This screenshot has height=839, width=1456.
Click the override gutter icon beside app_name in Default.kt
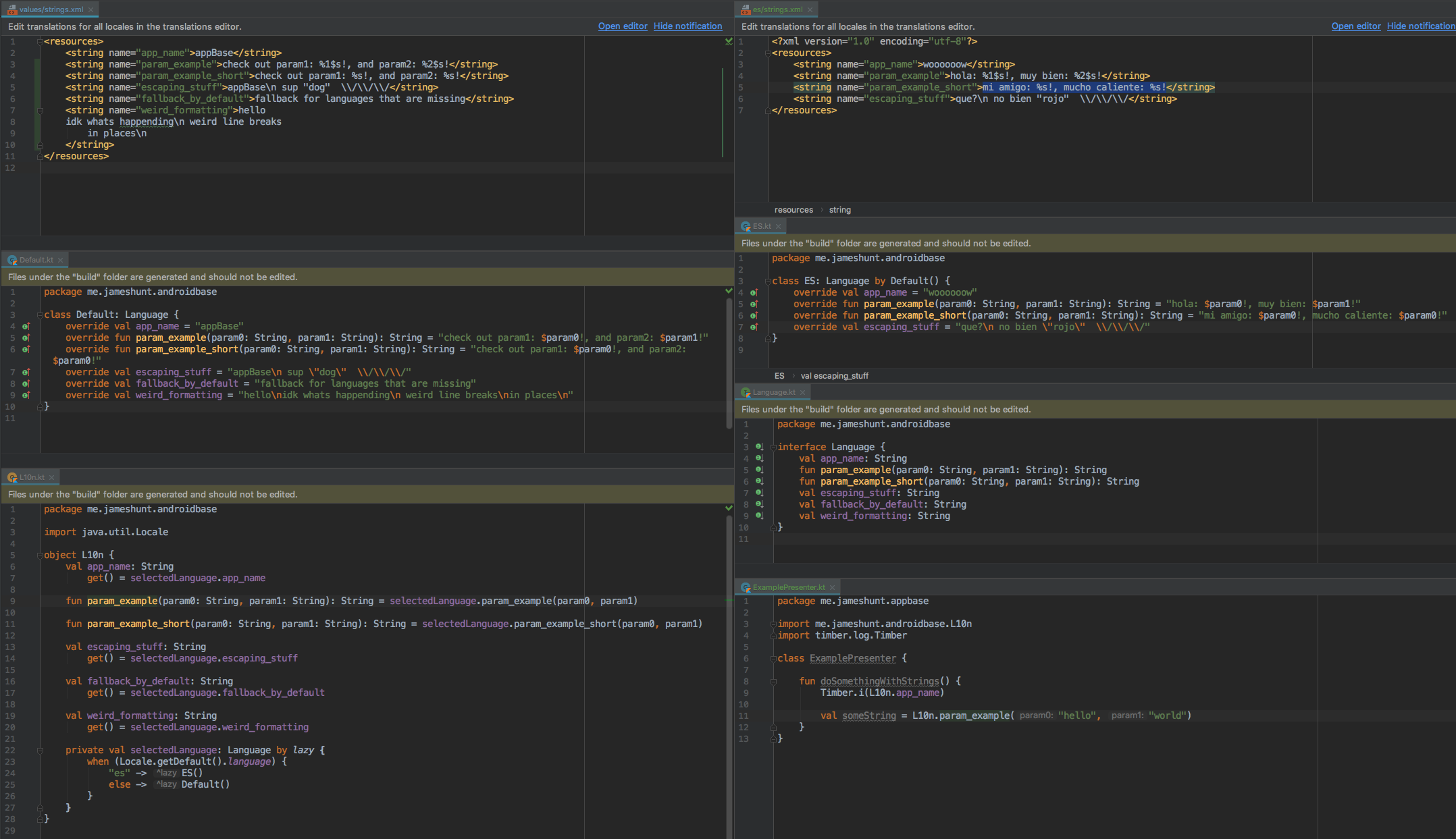point(26,327)
